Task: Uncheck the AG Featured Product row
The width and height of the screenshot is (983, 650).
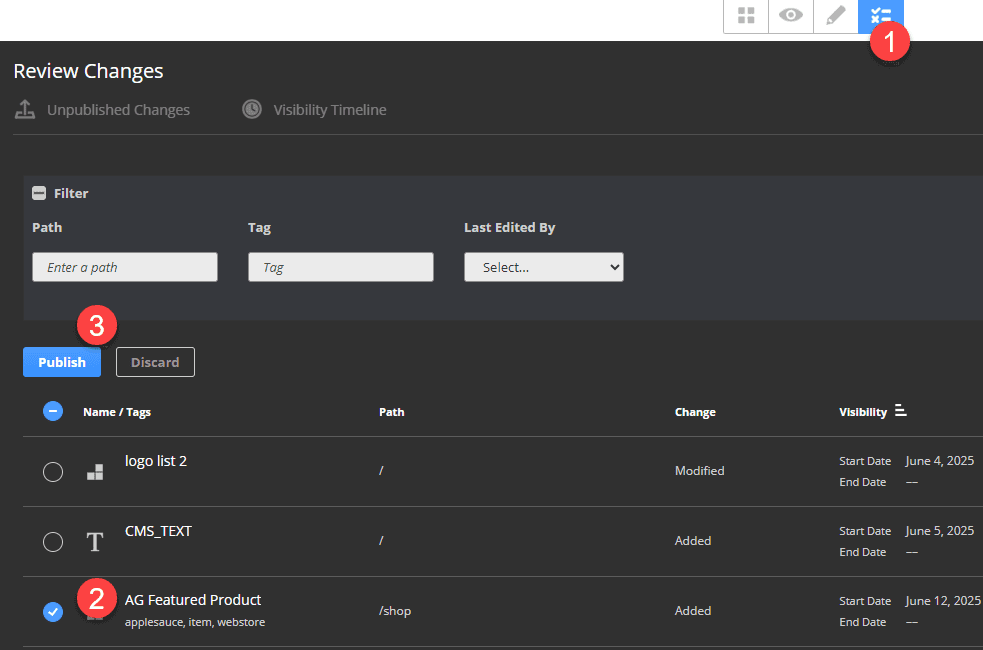Action: [x=53, y=612]
